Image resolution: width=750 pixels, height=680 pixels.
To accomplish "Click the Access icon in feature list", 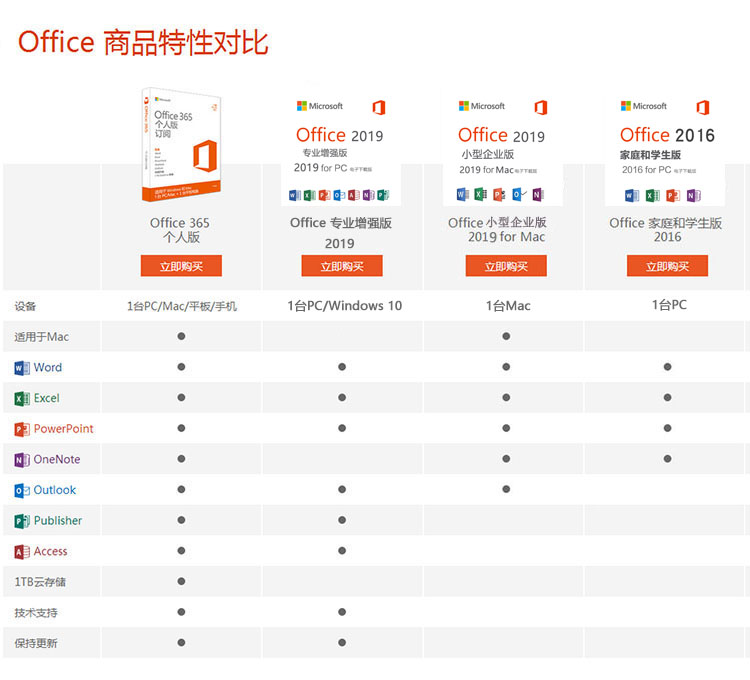I will [22, 551].
